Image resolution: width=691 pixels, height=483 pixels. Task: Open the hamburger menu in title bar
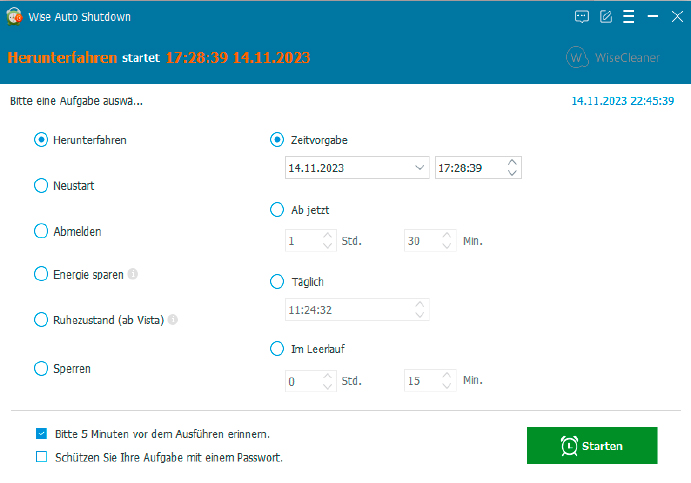click(x=629, y=17)
